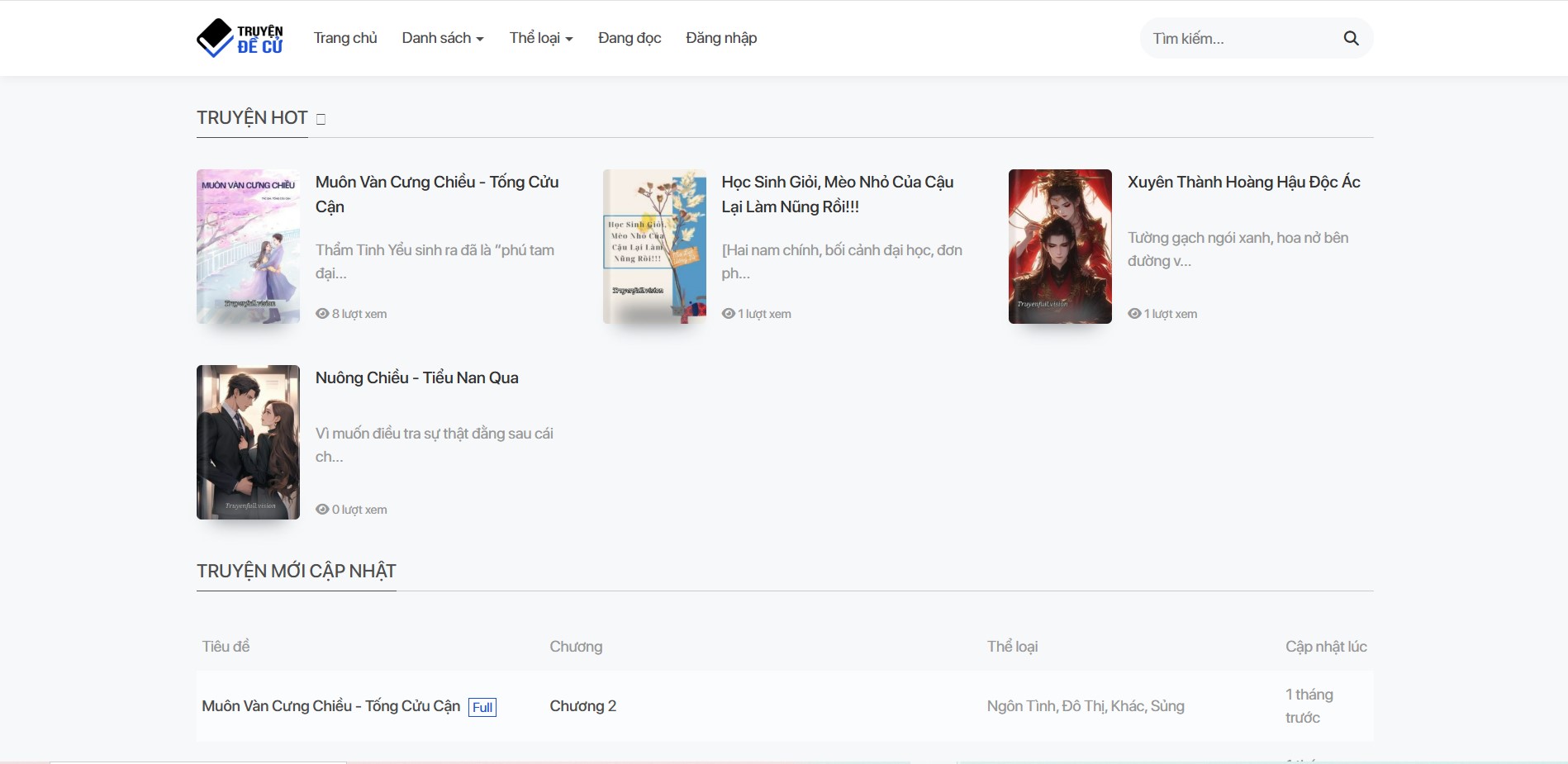Click the magnifying glass search icon
This screenshot has height=764, width=1568.
tap(1351, 38)
